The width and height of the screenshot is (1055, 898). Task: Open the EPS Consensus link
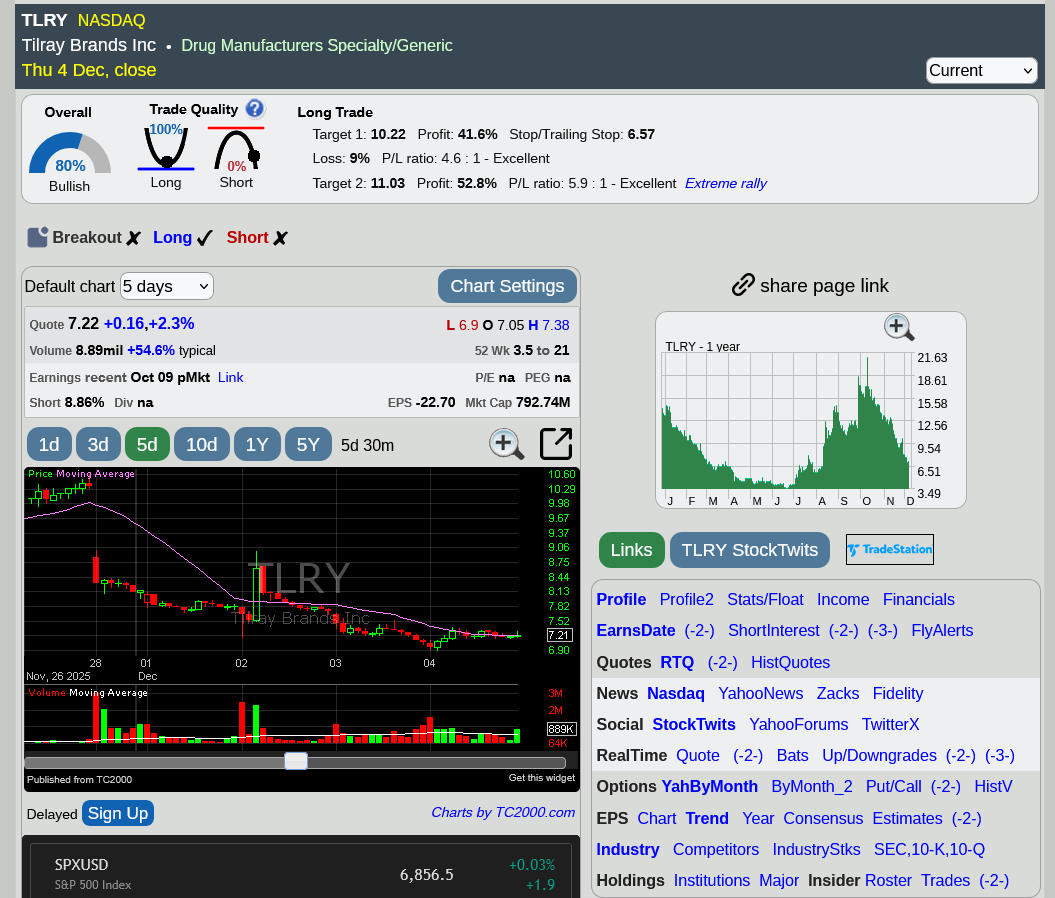[823, 819]
